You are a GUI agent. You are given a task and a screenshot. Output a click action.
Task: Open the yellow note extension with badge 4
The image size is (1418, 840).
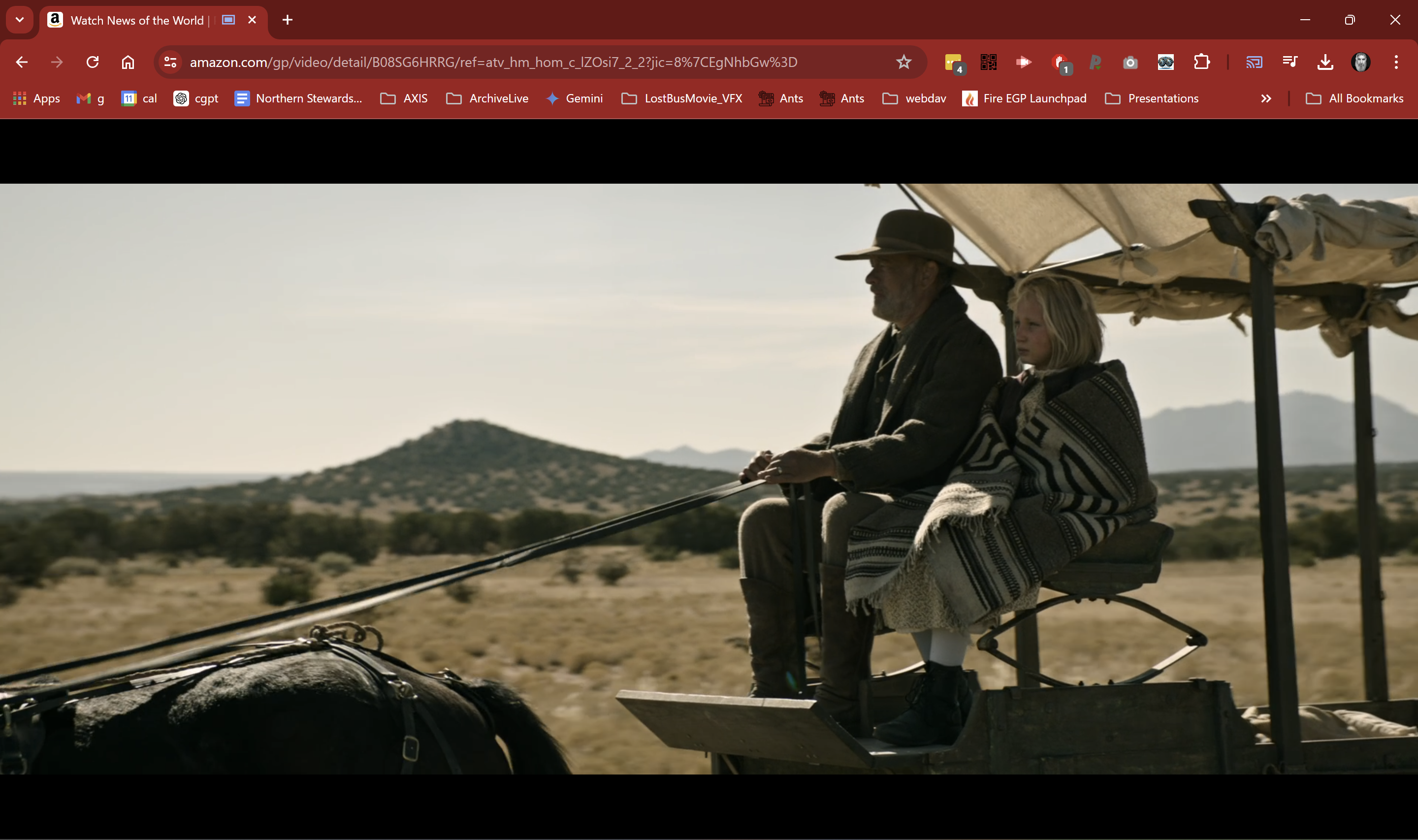[954, 62]
